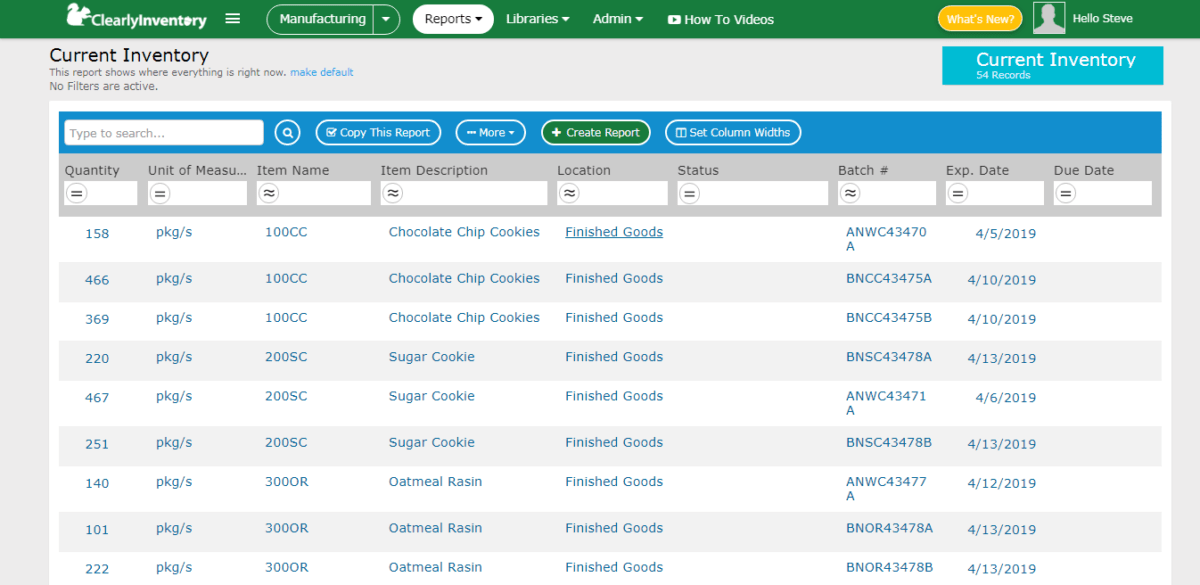Viewport: 1200px width, 585px height.
Task: Click the Set Column Widths button
Action: (x=732, y=133)
